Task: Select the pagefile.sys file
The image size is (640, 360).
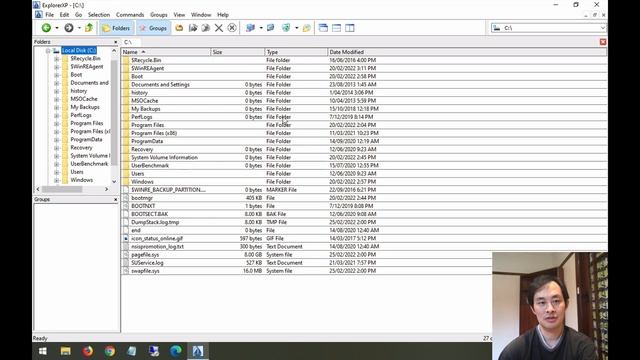Action: point(145,255)
